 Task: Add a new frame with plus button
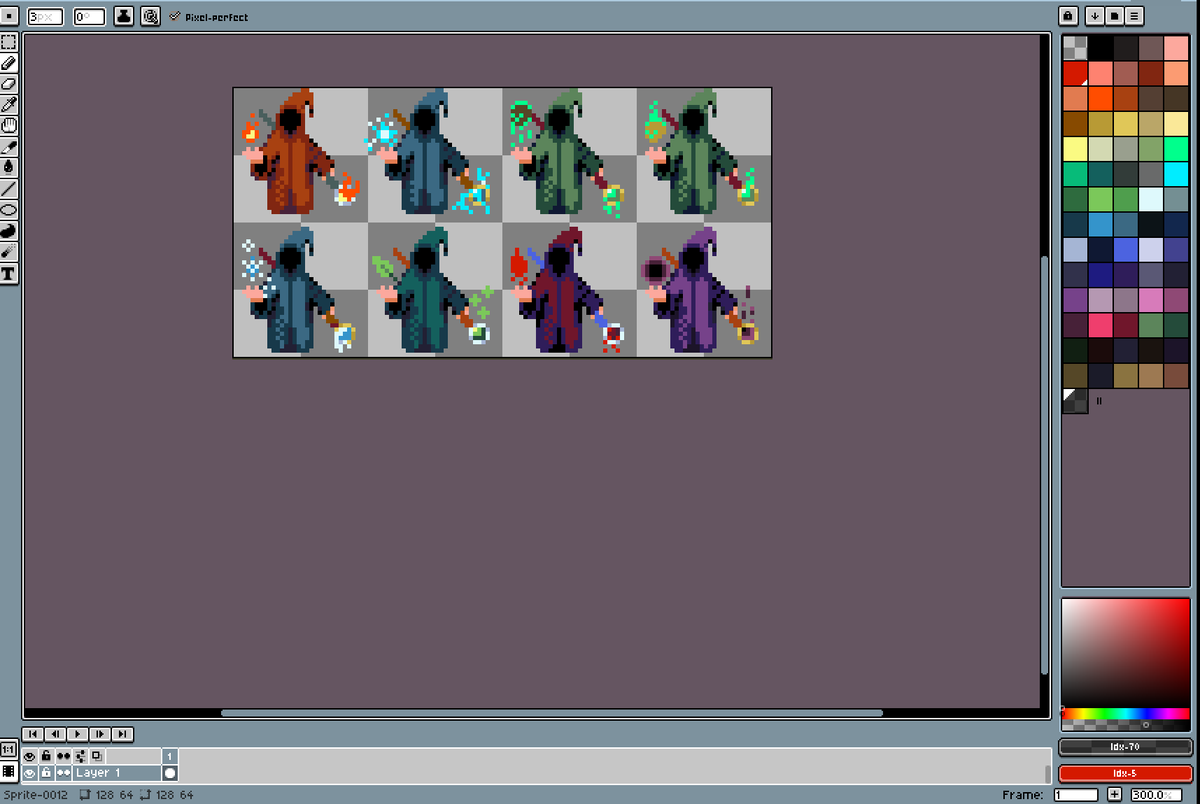pos(1114,795)
